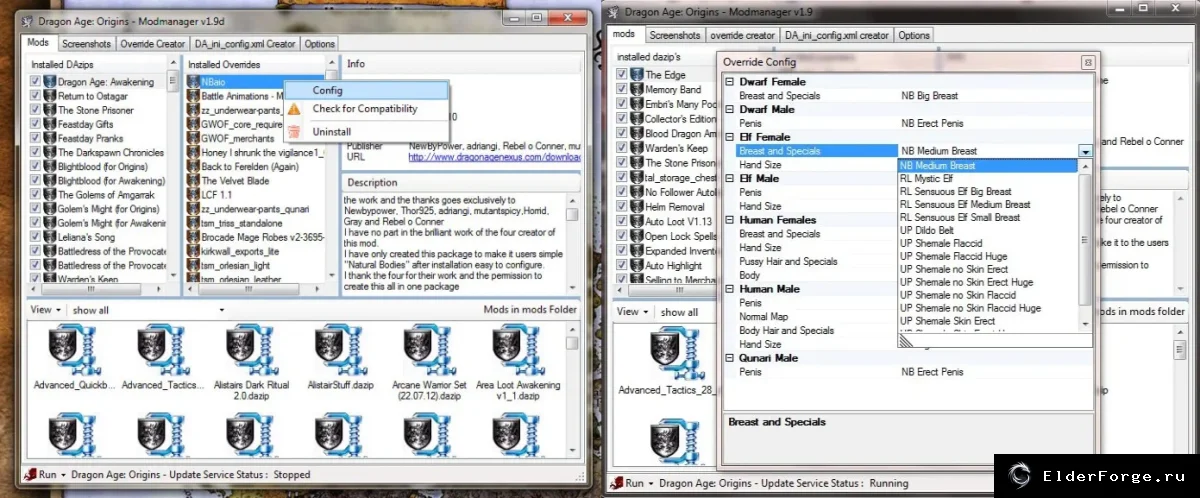Click the Return to Ostagar mod icon
This screenshot has height=498, width=1200.
tap(50, 96)
